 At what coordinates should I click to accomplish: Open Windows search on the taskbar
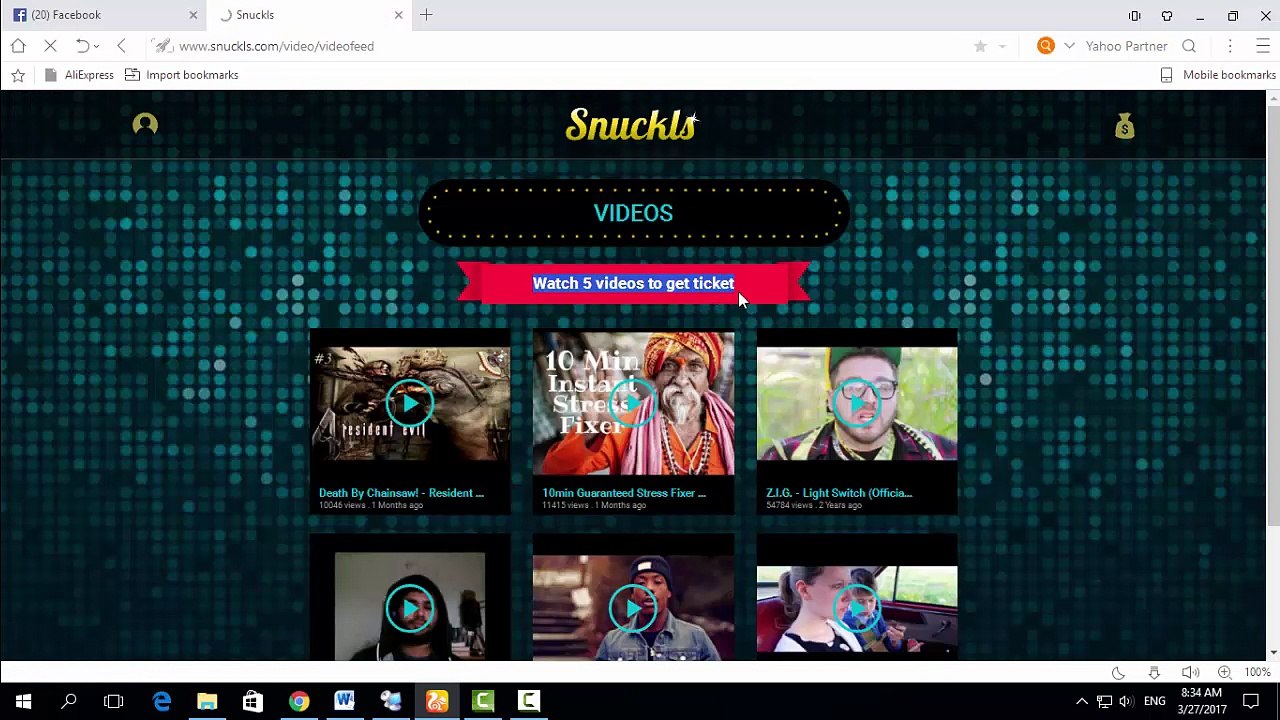tap(69, 701)
